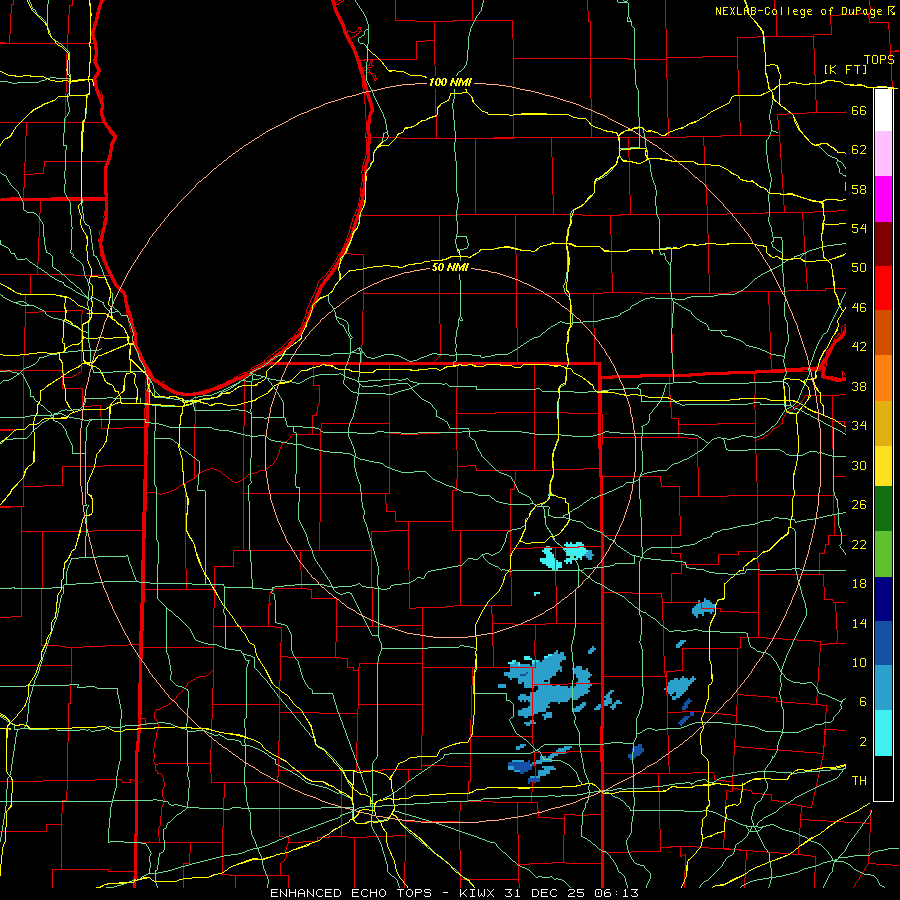Click the legend value '34'
The height and width of the screenshot is (900, 900).
859,426
